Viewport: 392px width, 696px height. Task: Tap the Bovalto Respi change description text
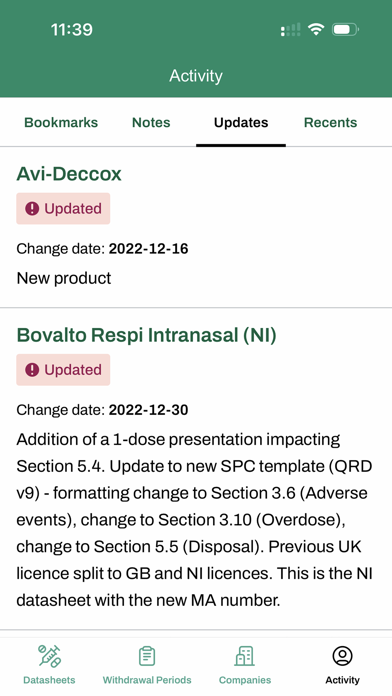pos(194,520)
